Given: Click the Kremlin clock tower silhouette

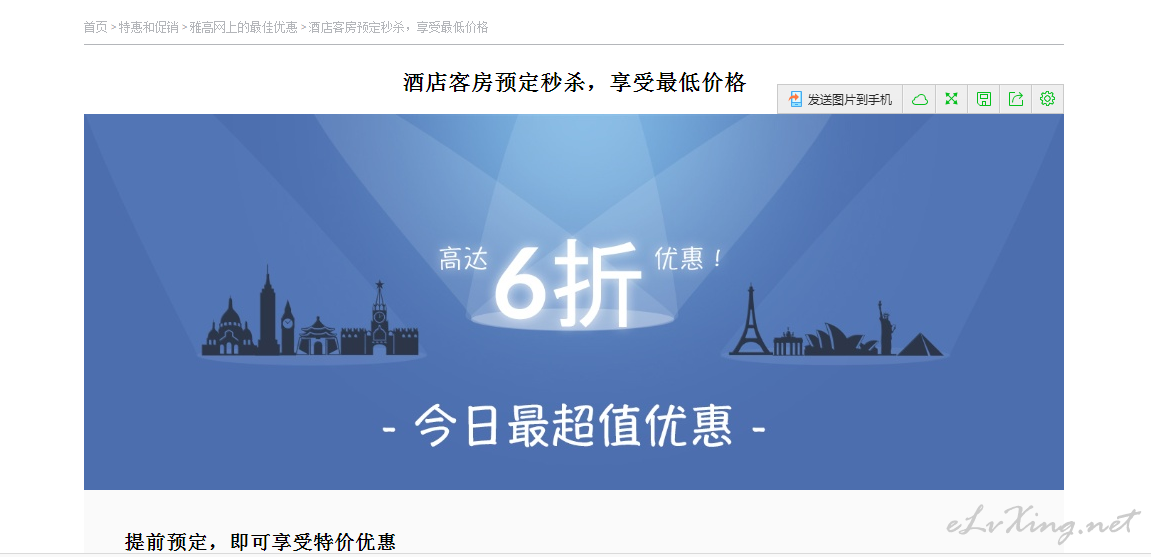Looking at the screenshot, I should click(379, 316).
